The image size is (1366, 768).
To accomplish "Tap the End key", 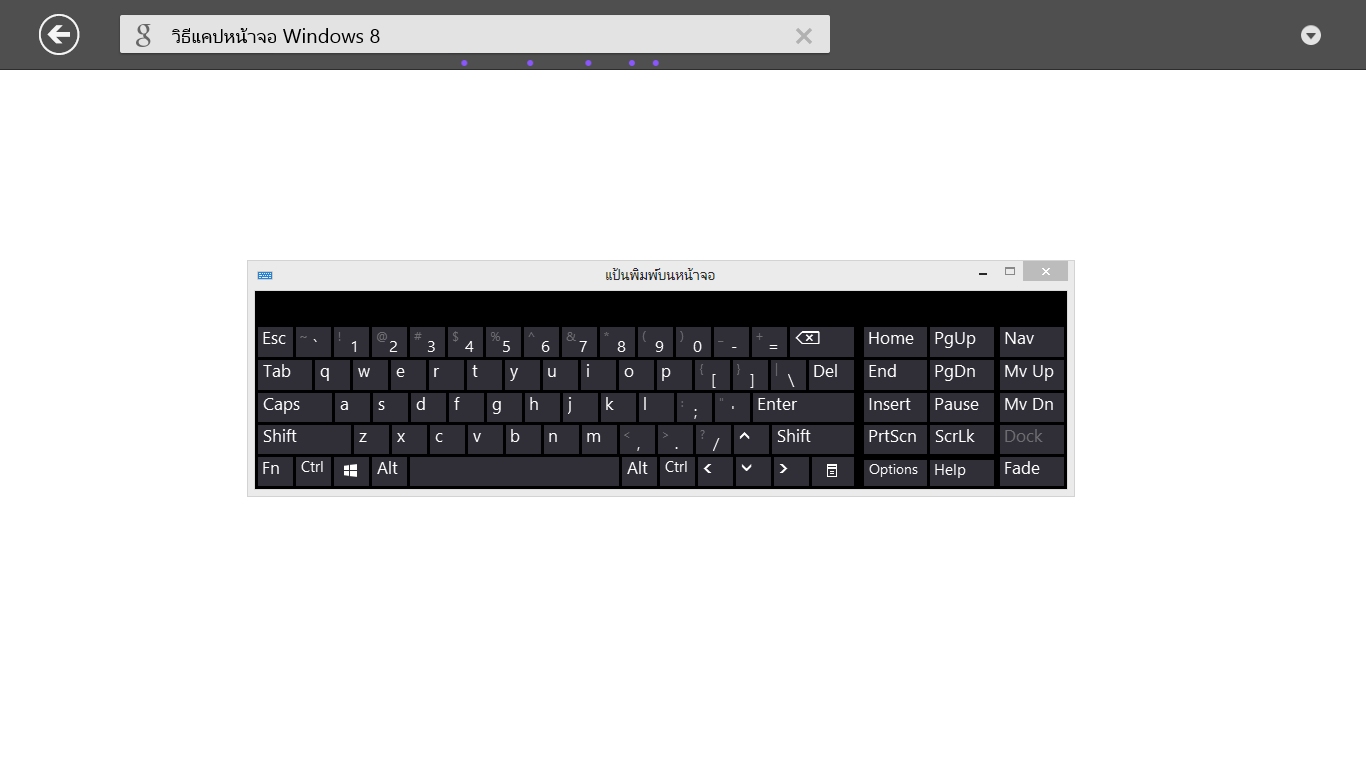I will [895, 375].
